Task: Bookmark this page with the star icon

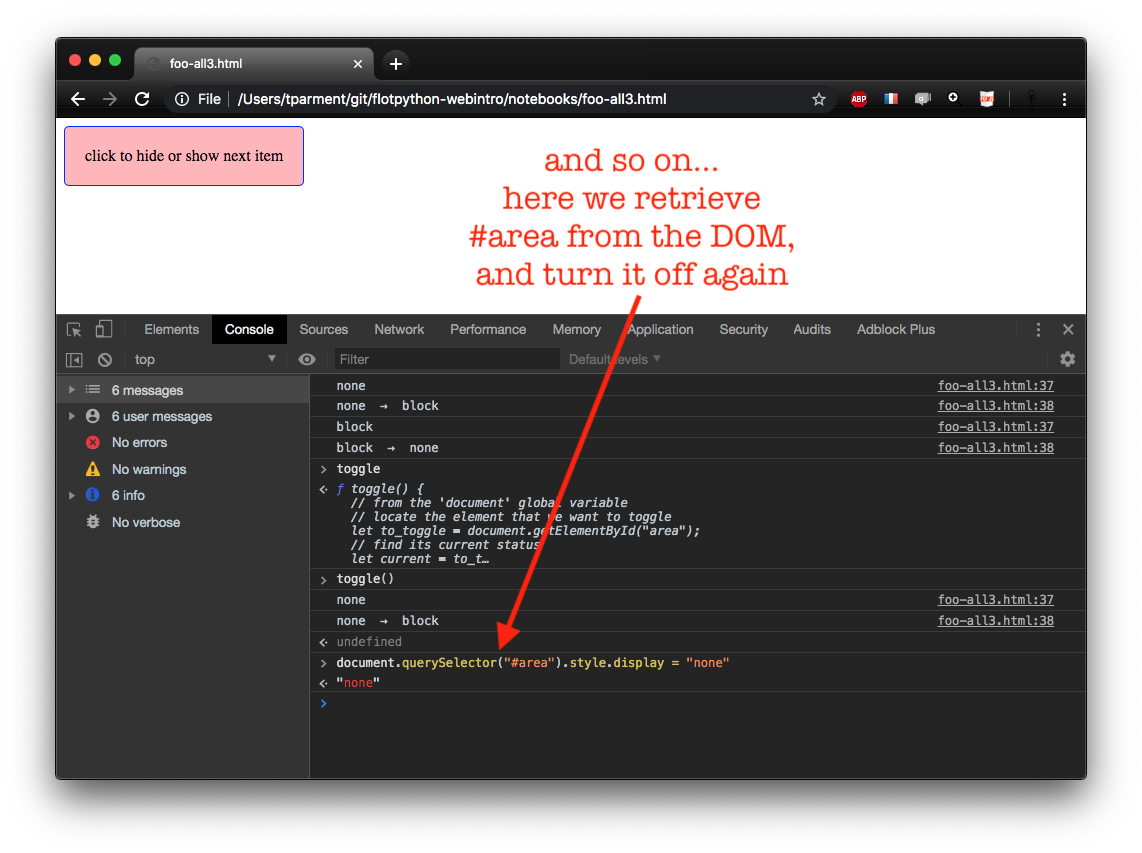Action: pos(819,99)
